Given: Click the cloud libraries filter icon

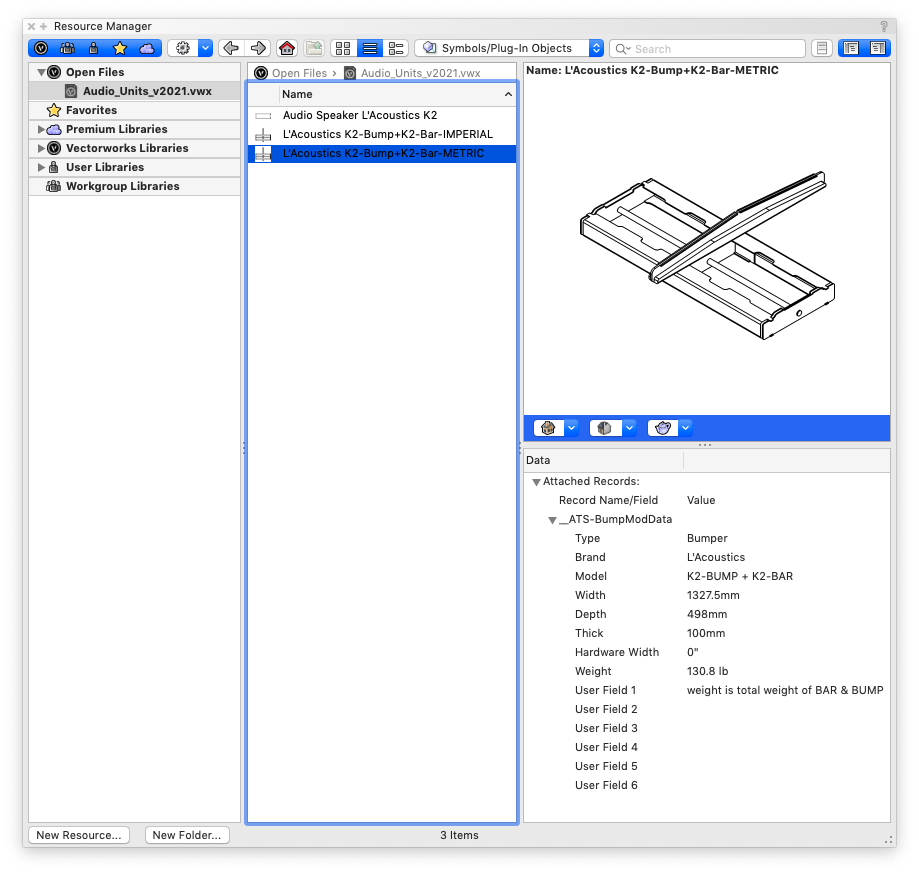Looking at the screenshot, I should [147, 48].
